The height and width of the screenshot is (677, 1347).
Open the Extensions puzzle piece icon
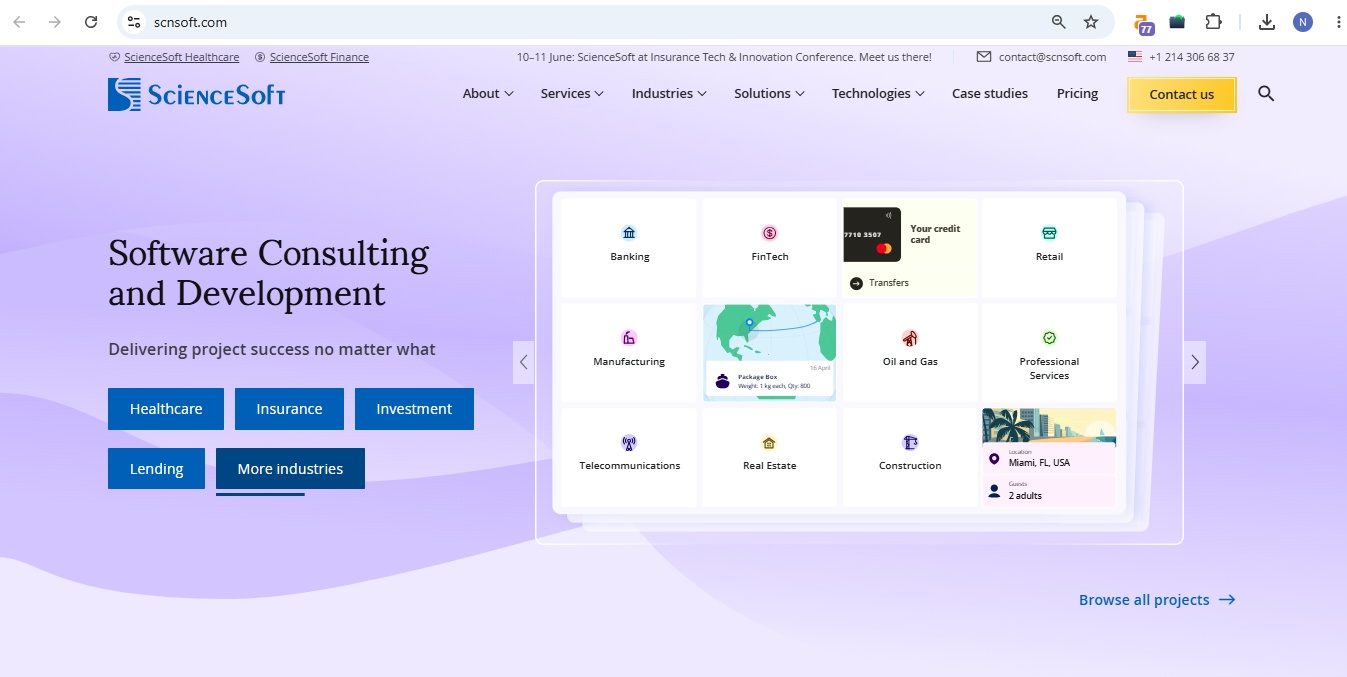1213,22
